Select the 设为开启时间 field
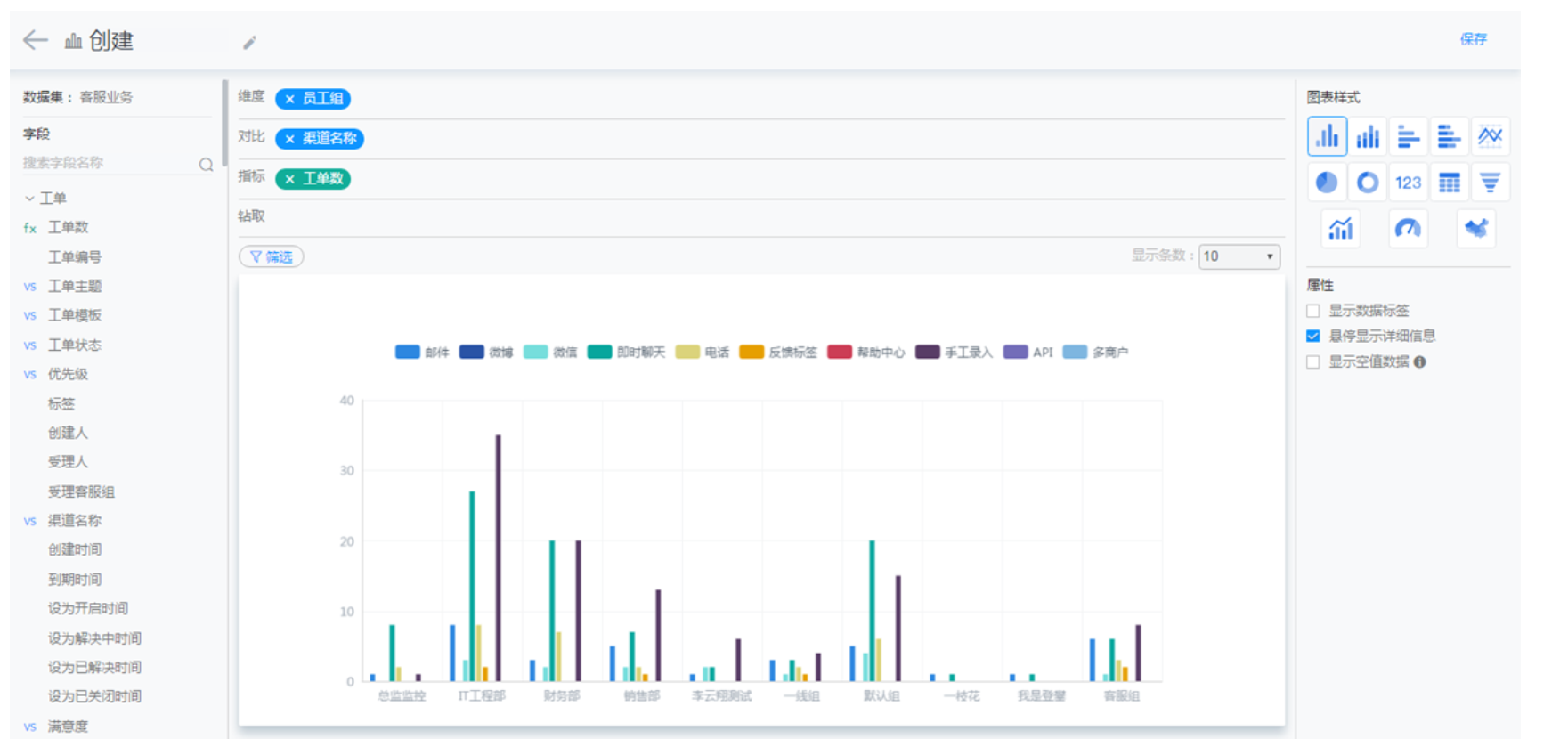1568x739 pixels. point(88,609)
